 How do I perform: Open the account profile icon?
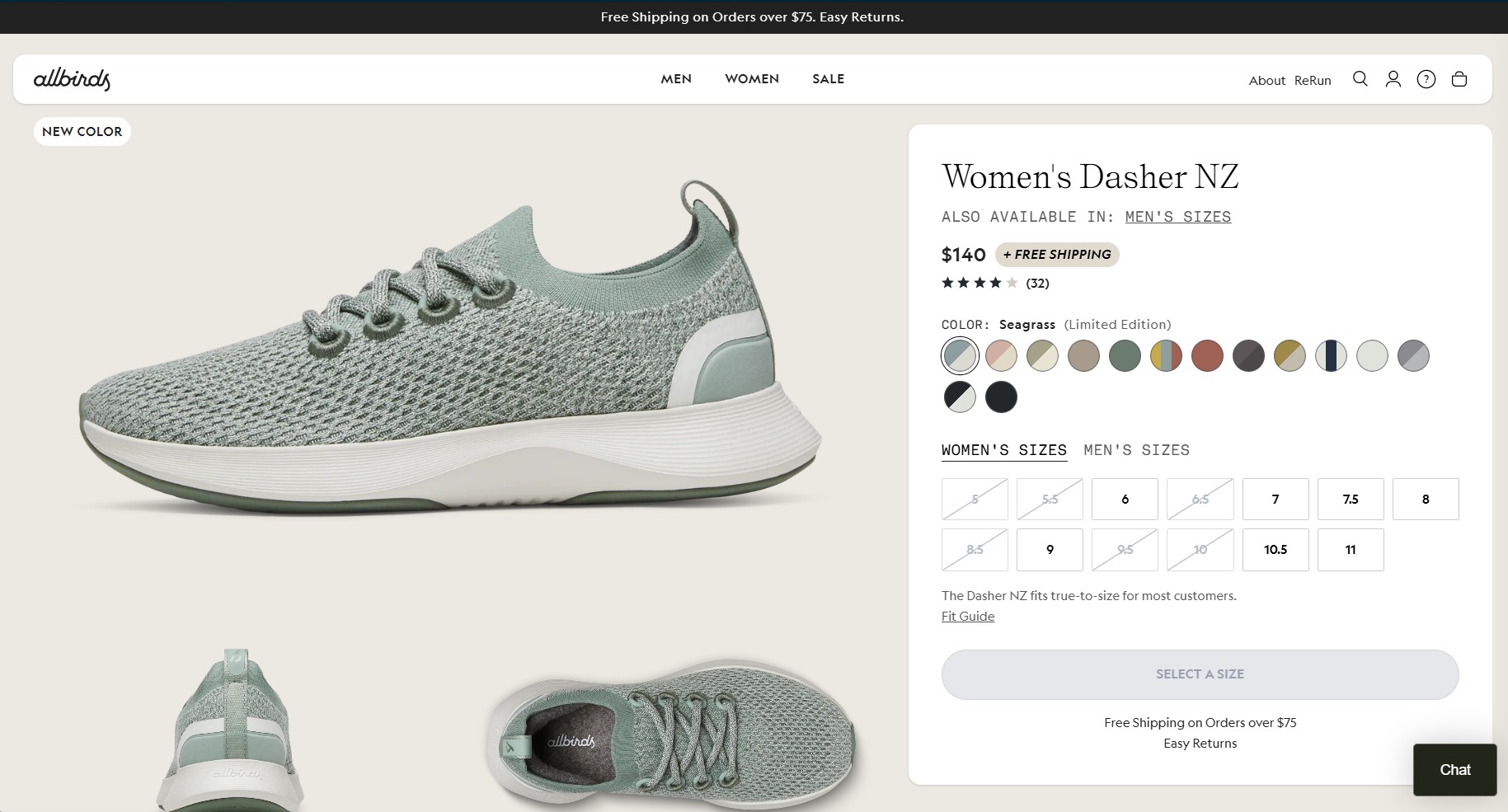(1393, 79)
